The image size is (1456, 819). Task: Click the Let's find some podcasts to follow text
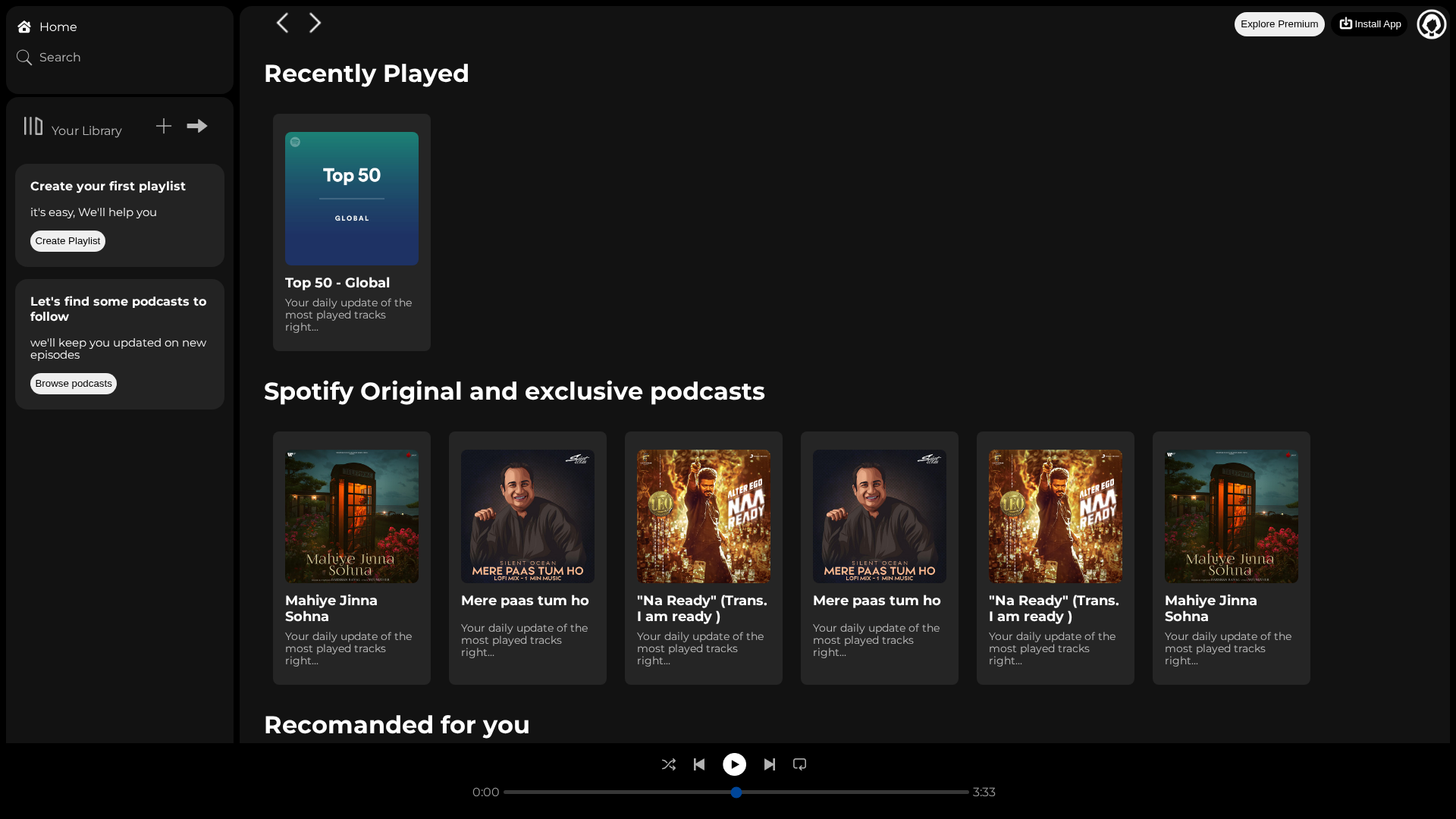pyautogui.click(x=118, y=309)
